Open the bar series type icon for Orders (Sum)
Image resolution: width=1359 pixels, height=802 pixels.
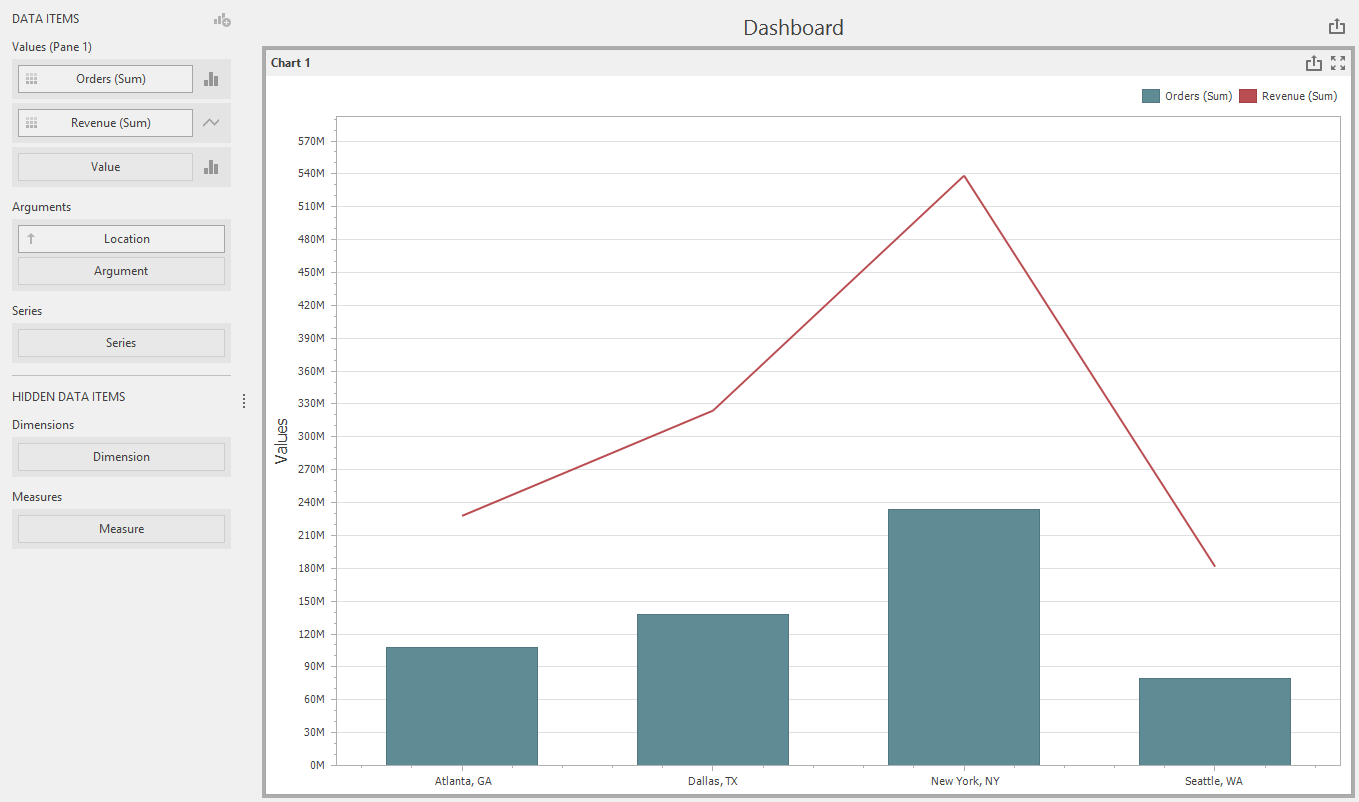coord(211,79)
